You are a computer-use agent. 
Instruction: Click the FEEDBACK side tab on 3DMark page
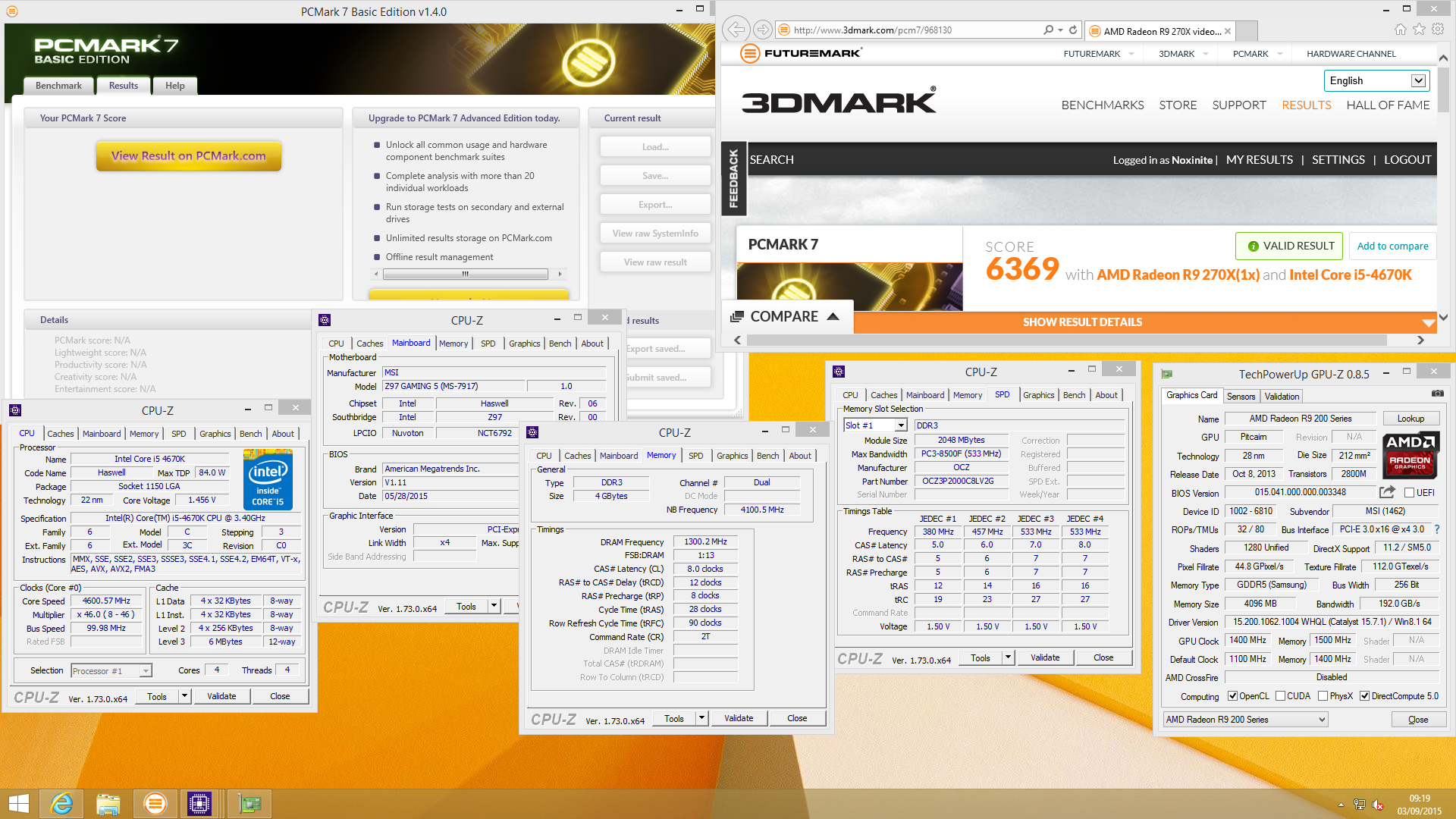pos(733,178)
